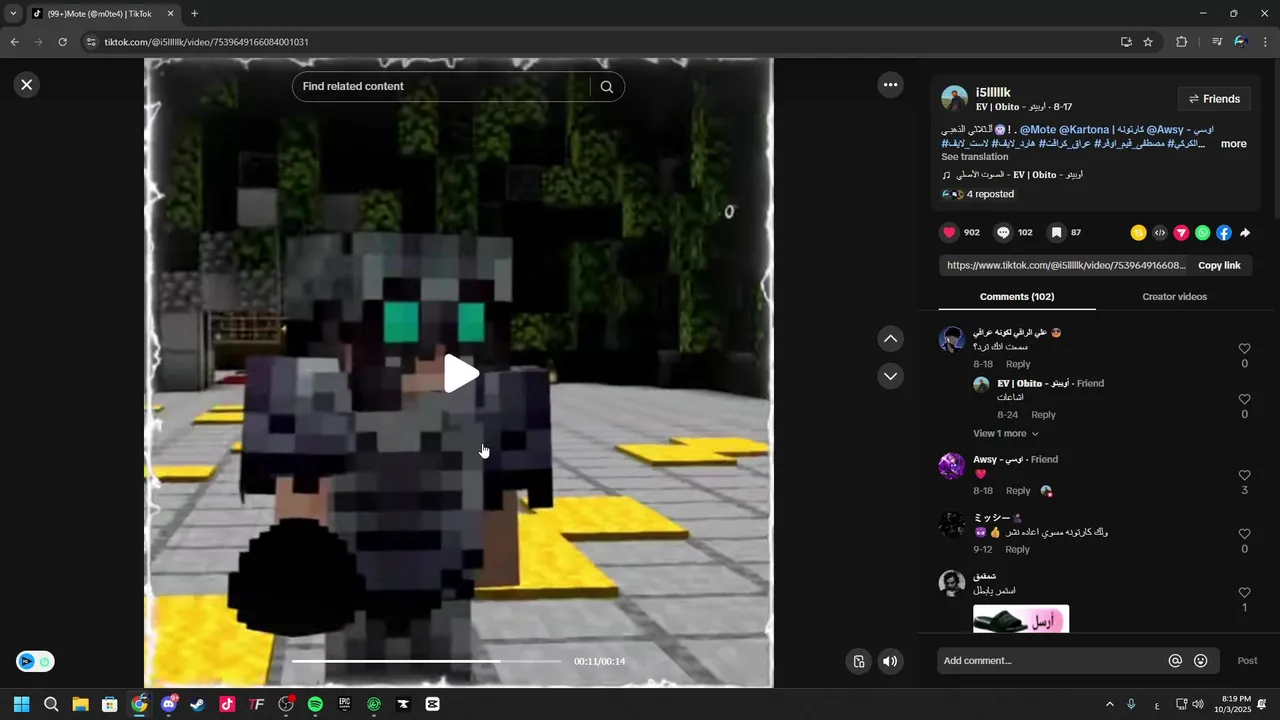Switch to the Creator videos tab
The image size is (1280, 720).
pyautogui.click(x=1175, y=297)
